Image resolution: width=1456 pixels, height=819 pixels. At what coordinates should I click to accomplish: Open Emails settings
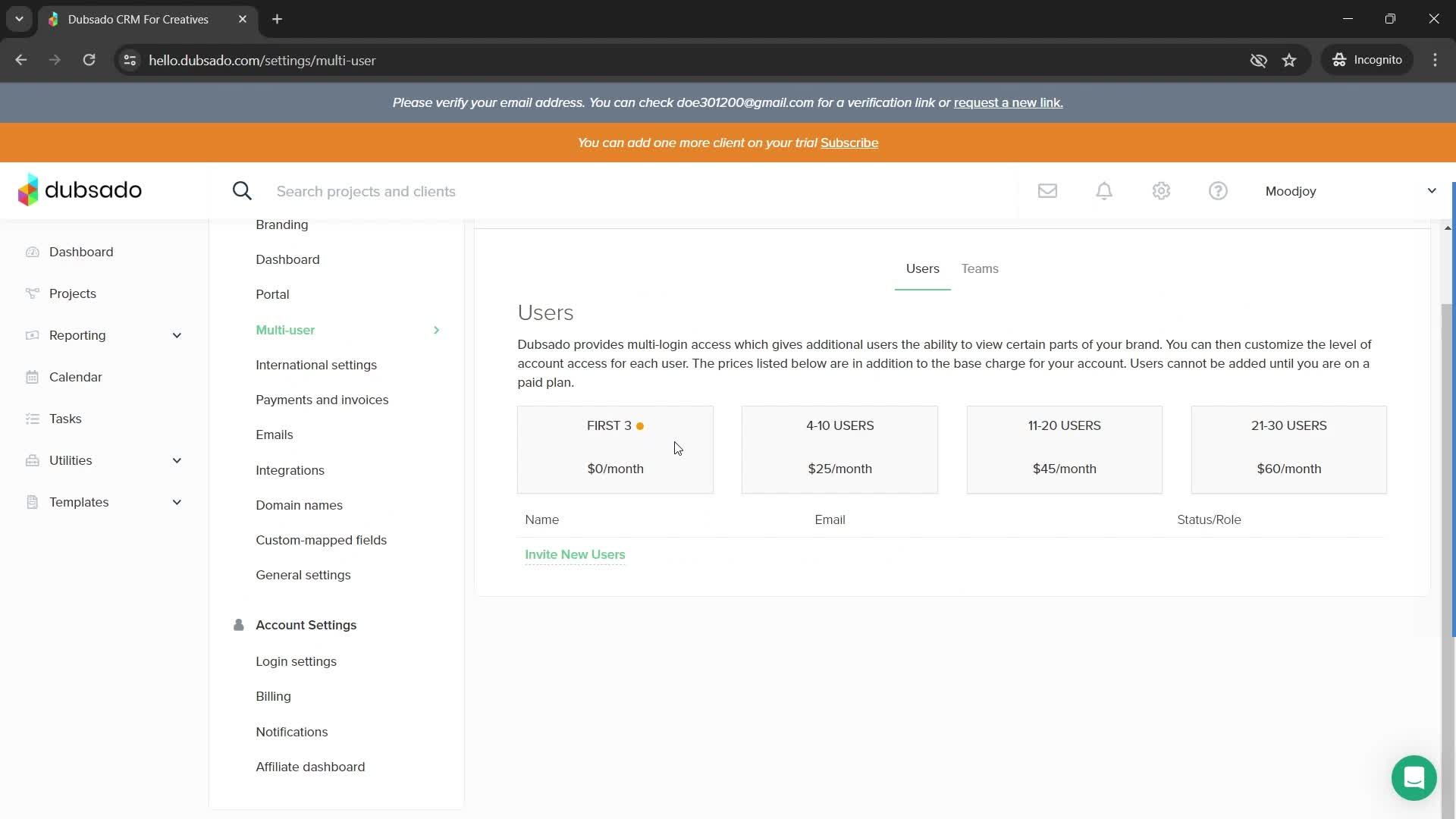pos(275,435)
